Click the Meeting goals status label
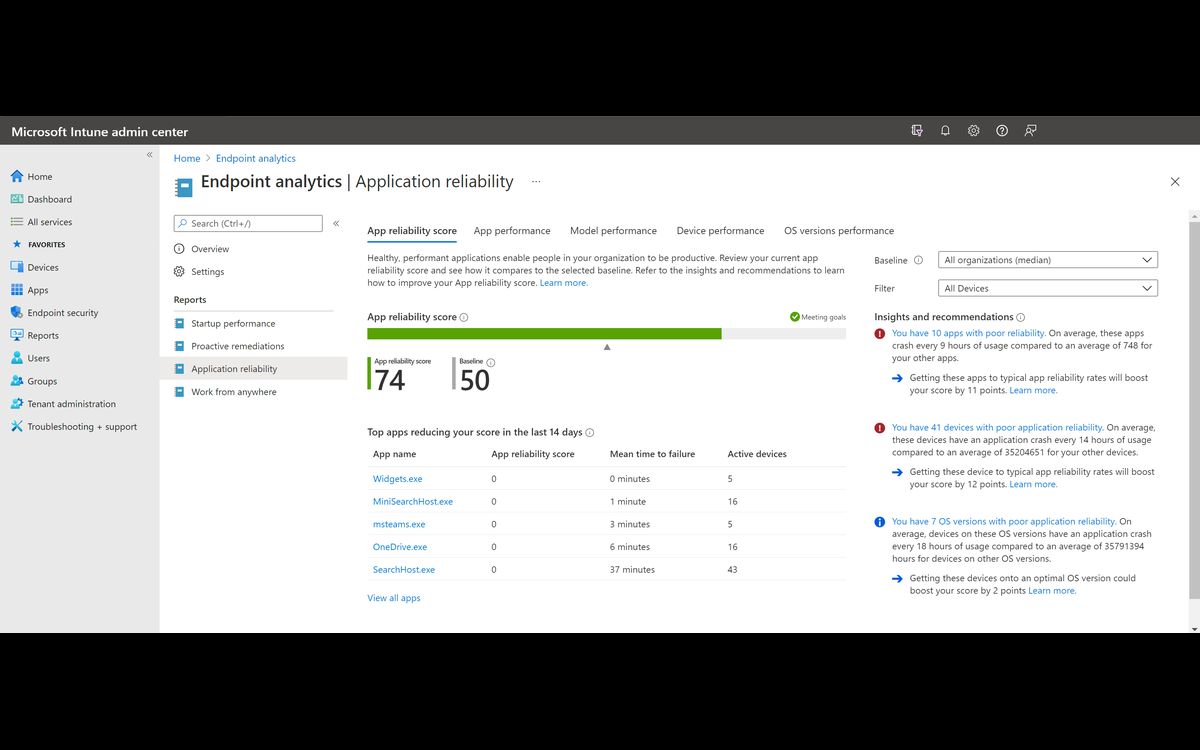The height and width of the screenshot is (750, 1200). [818, 317]
